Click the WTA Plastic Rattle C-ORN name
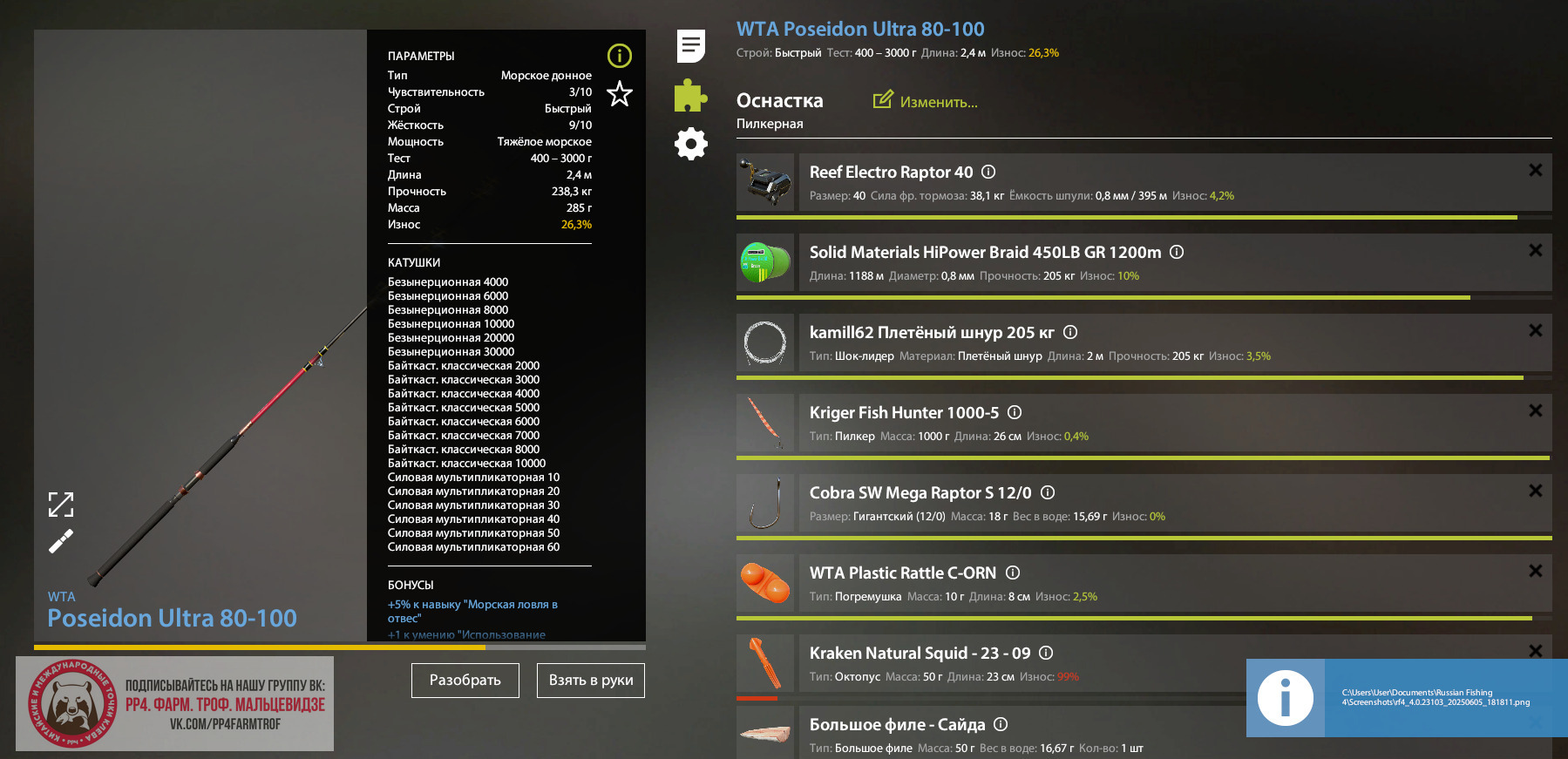This screenshot has width=1568, height=759. pos(903,573)
